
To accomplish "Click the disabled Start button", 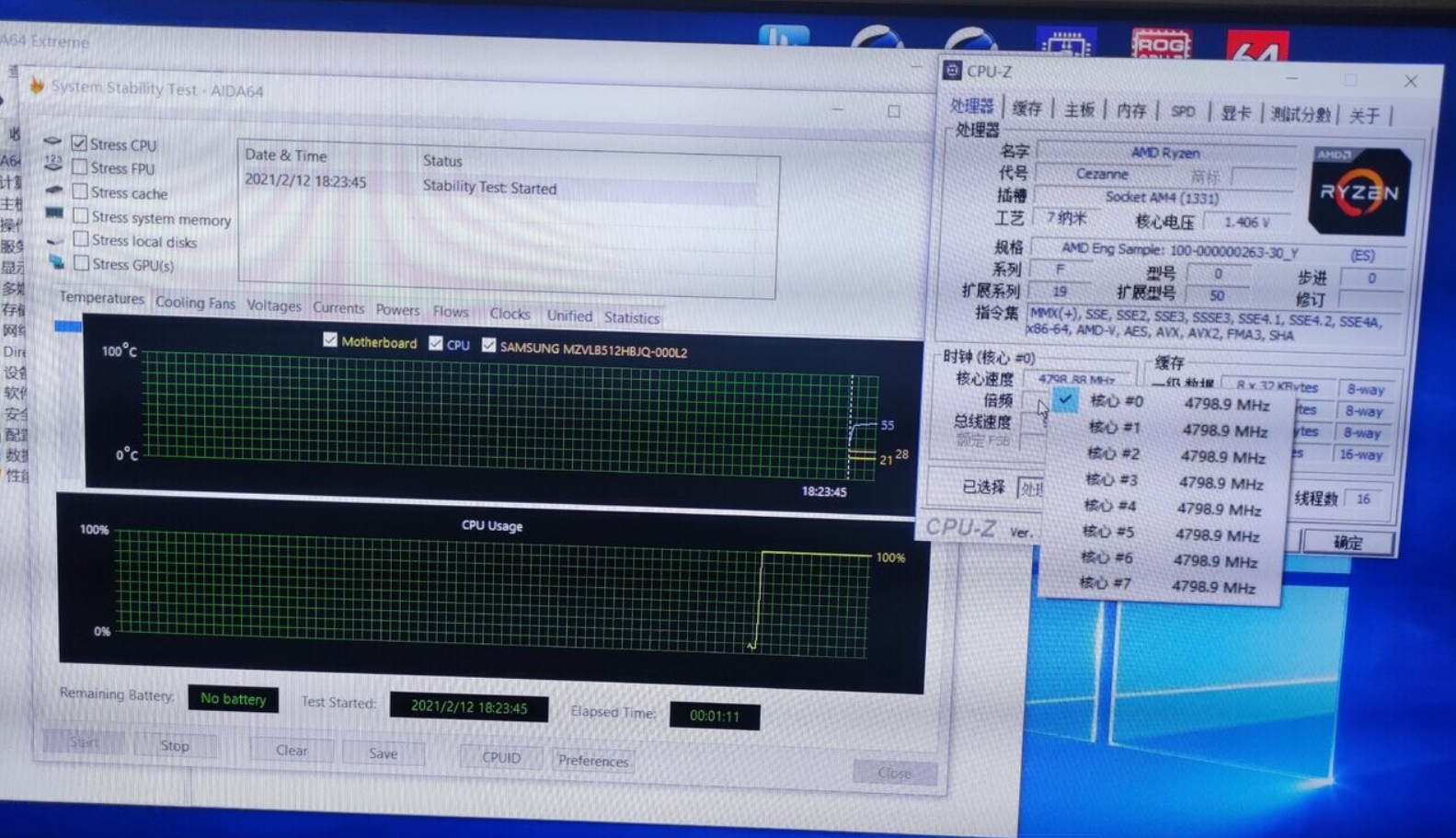I will pyautogui.click(x=83, y=741).
